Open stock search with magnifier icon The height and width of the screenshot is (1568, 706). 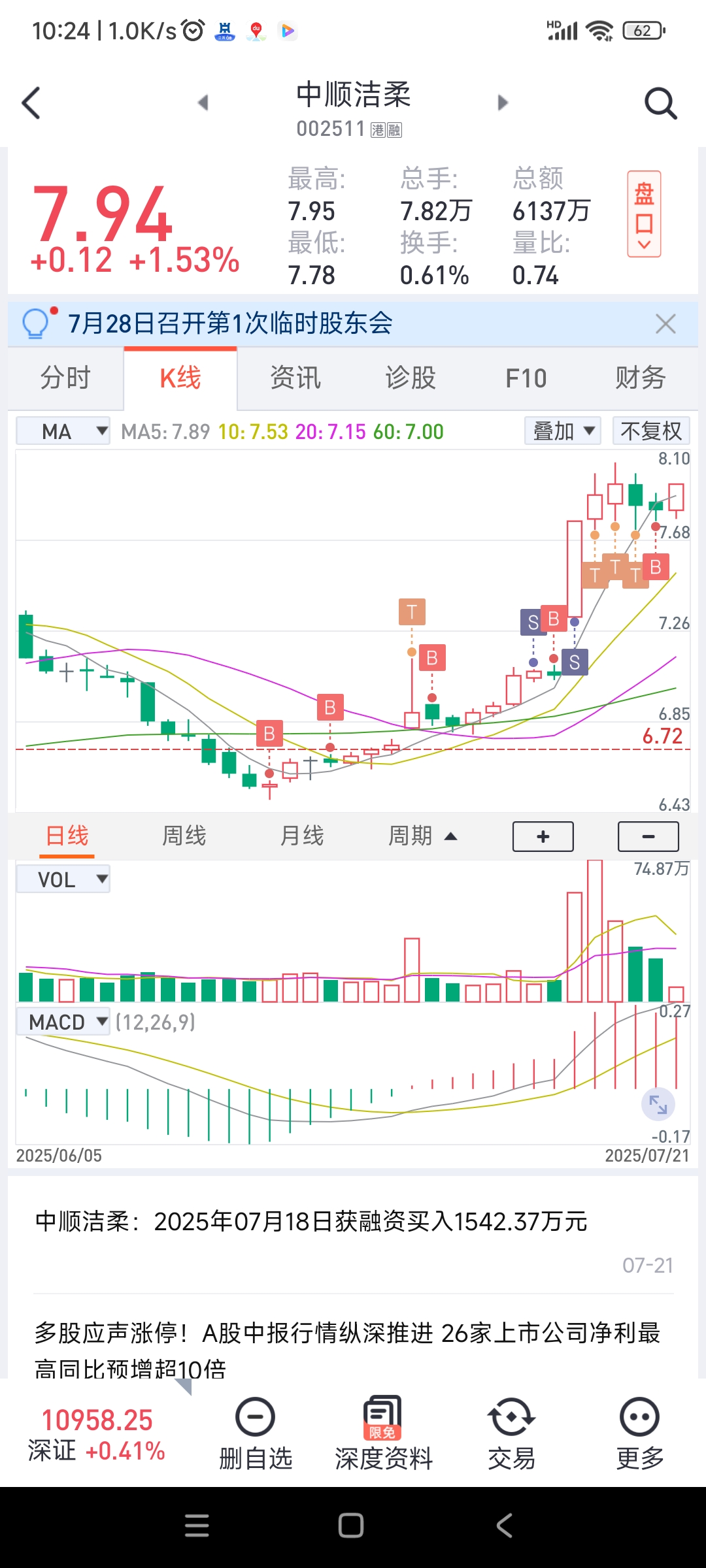coord(660,103)
